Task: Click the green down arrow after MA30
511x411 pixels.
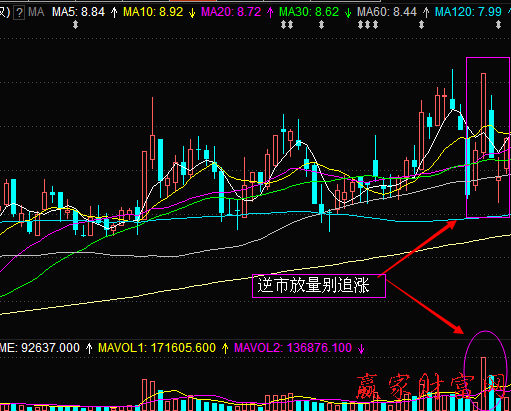Action: click(348, 13)
